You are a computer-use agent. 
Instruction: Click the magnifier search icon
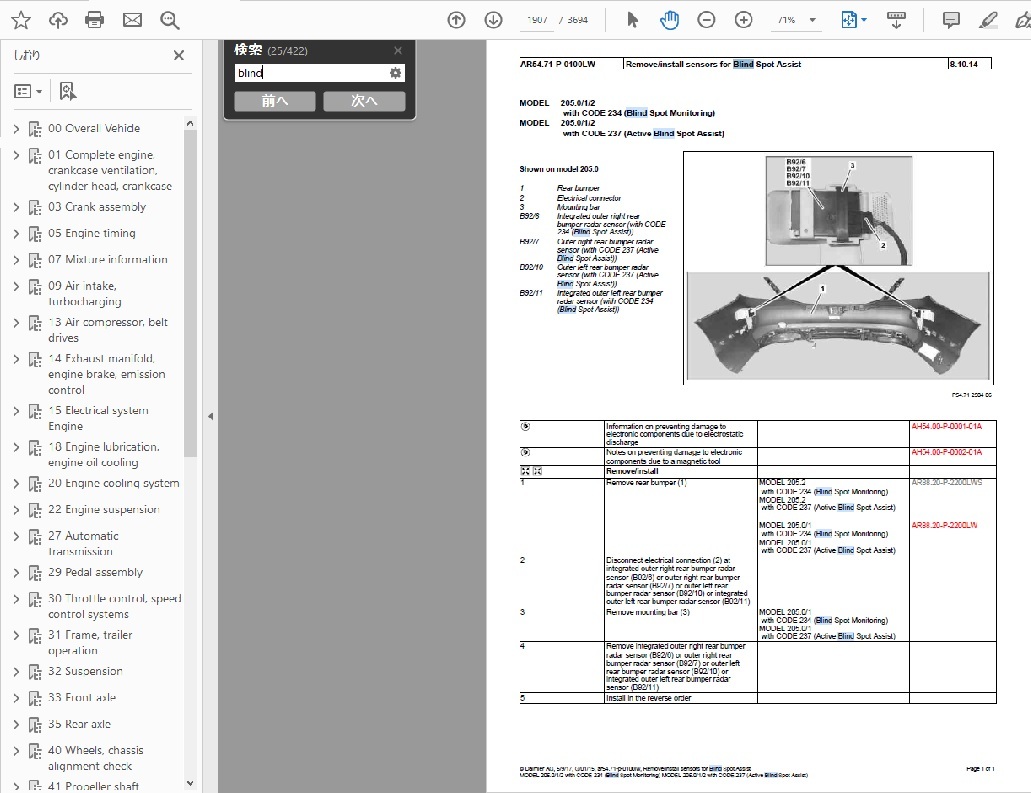170,20
